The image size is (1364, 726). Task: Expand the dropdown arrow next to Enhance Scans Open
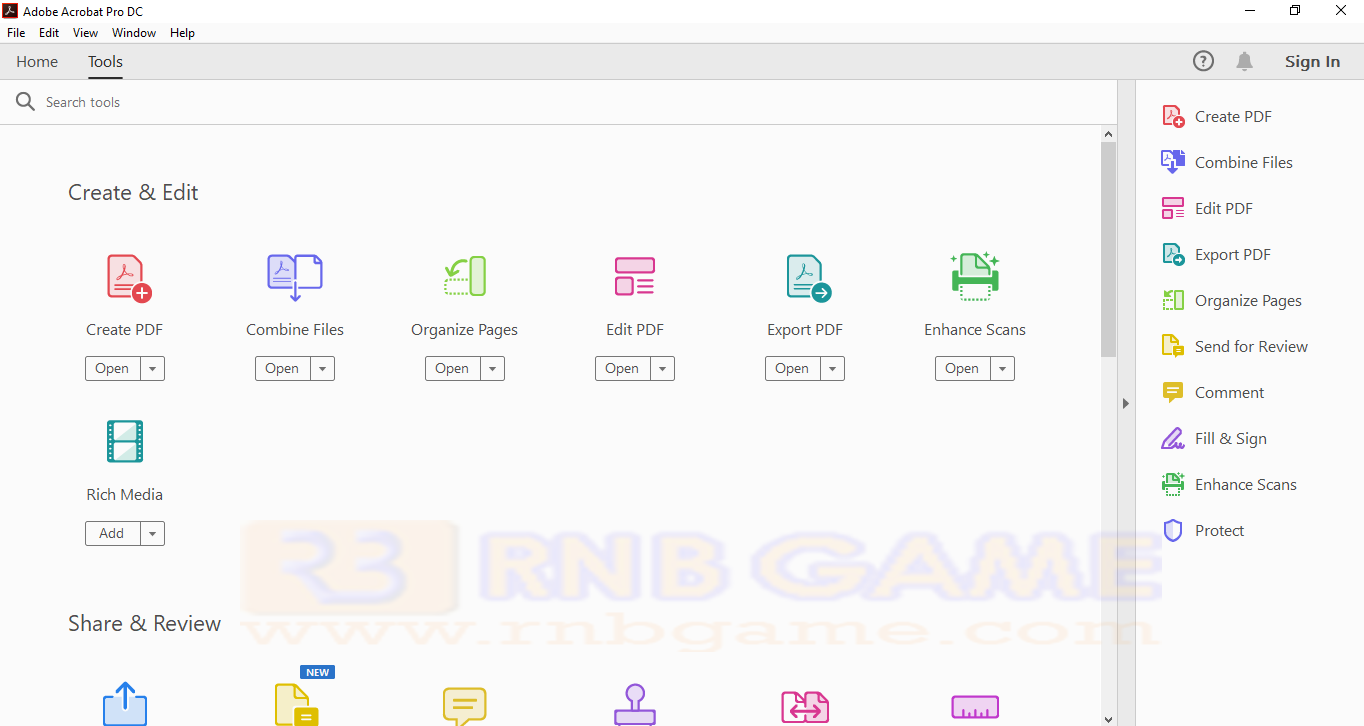coord(1002,368)
